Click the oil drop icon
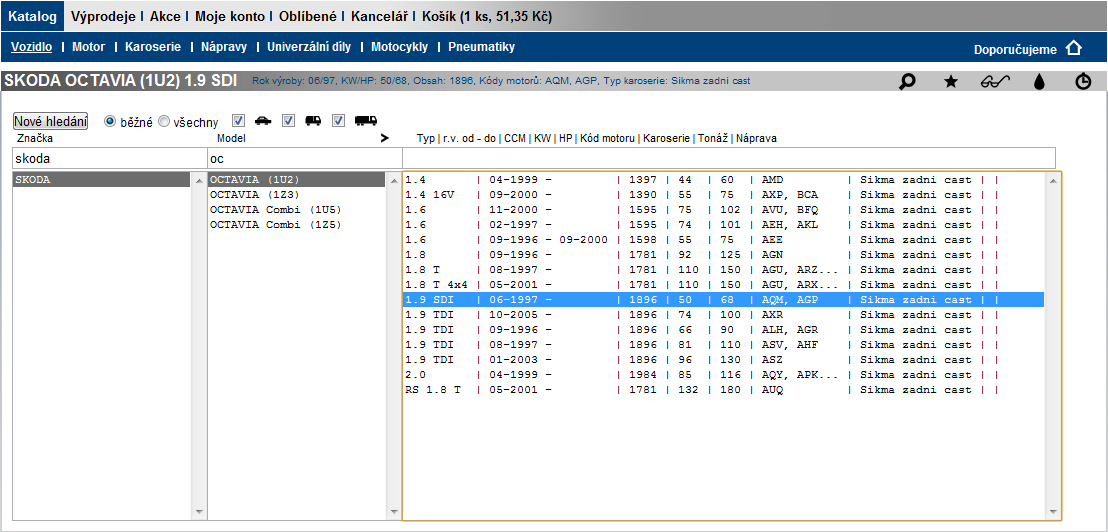The height and width of the screenshot is (532, 1108). [x=1039, y=82]
